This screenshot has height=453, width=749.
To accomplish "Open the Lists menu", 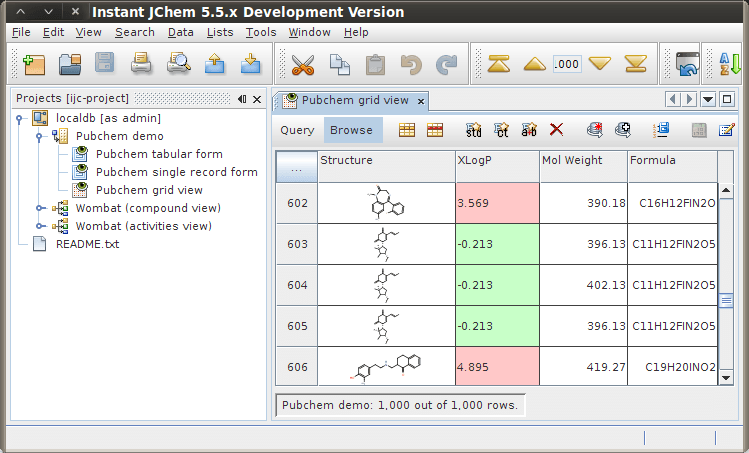I will coord(220,32).
